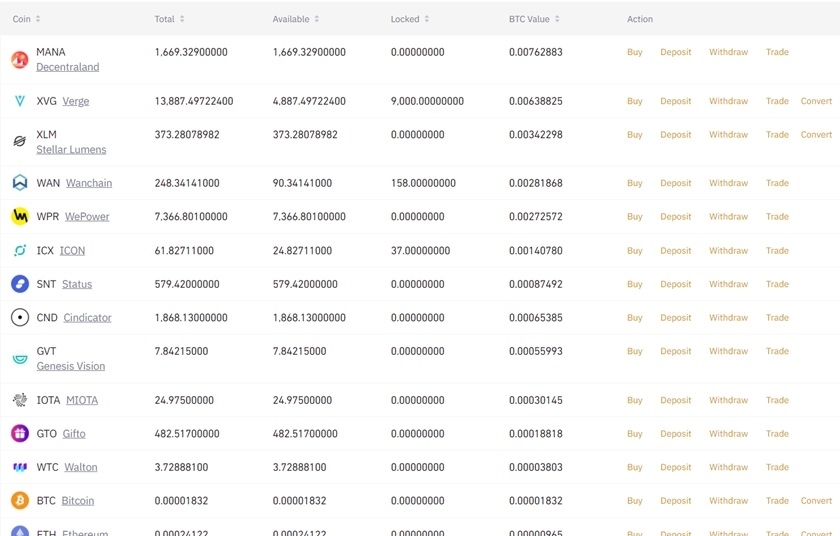This screenshot has width=840, height=536.
Task: Trade XLM from its row
Action: coord(777,134)
